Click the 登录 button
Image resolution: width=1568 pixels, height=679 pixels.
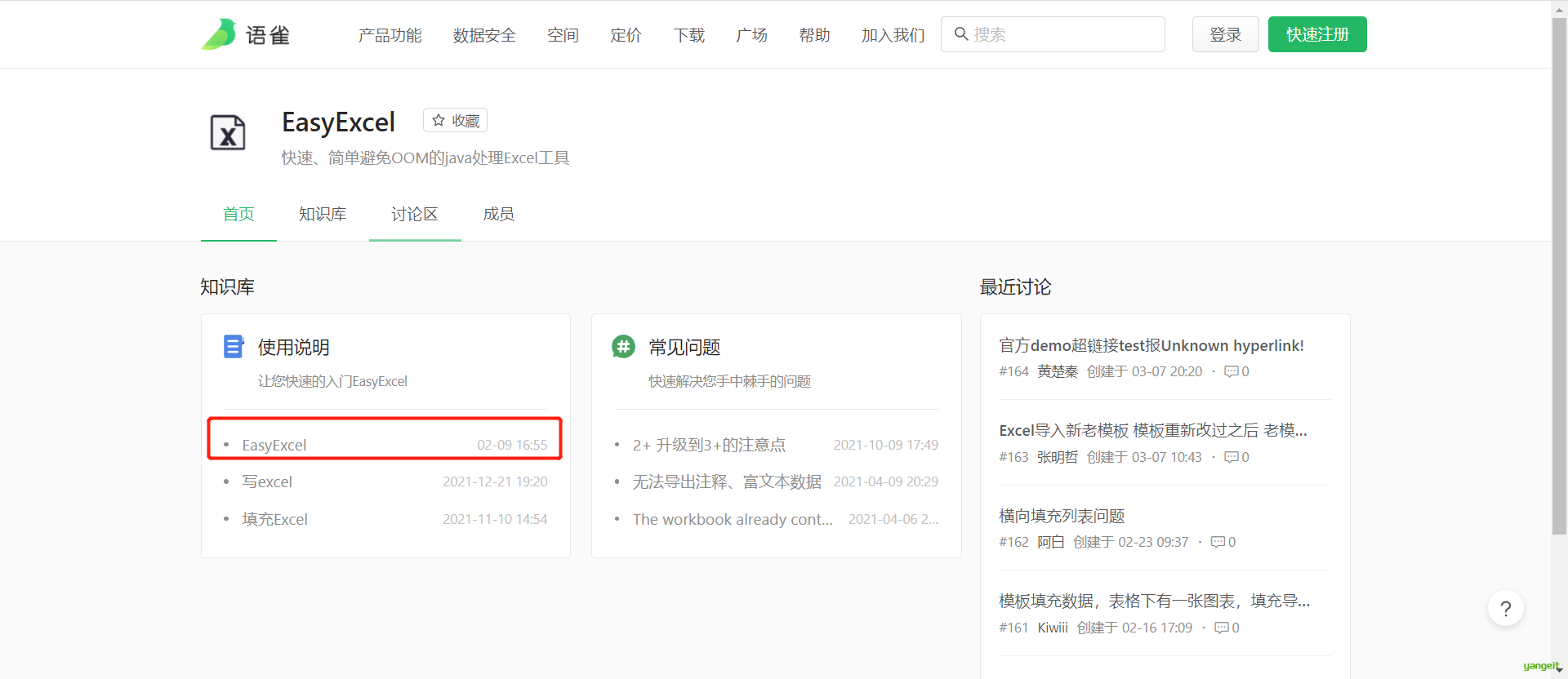(x=1225, y=34)
